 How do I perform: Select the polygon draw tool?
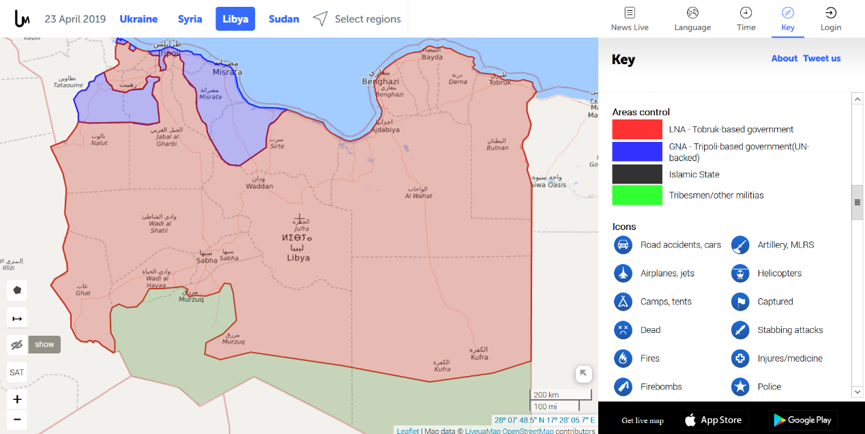tap(17, 291)
